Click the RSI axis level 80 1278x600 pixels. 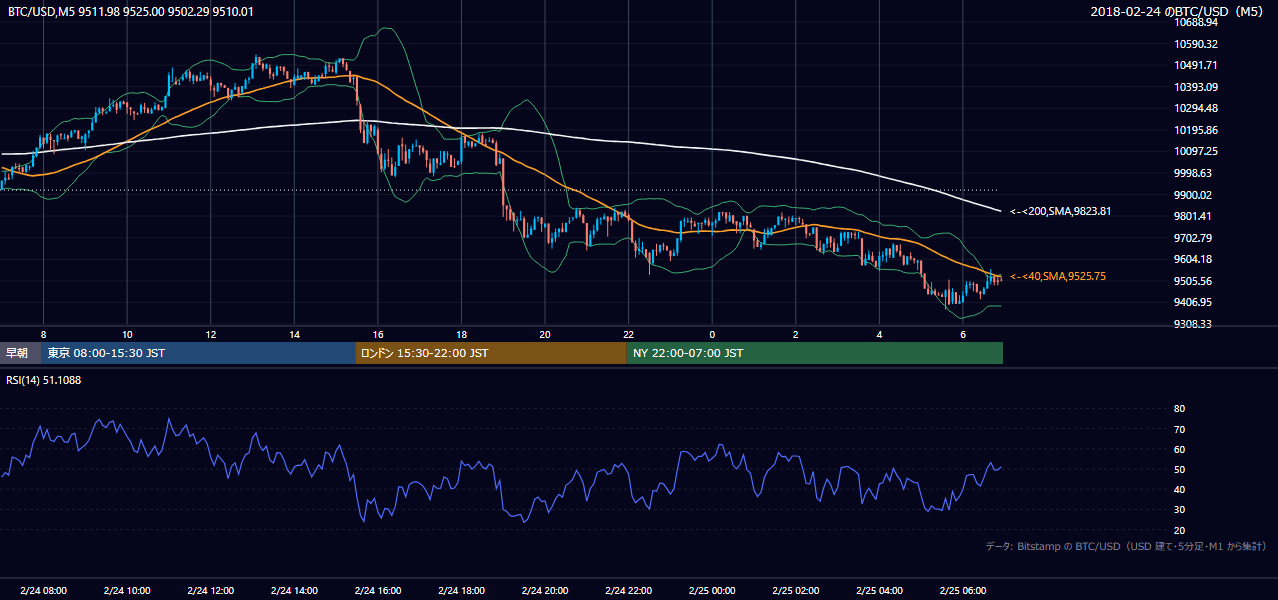(x=1180, y=409)
